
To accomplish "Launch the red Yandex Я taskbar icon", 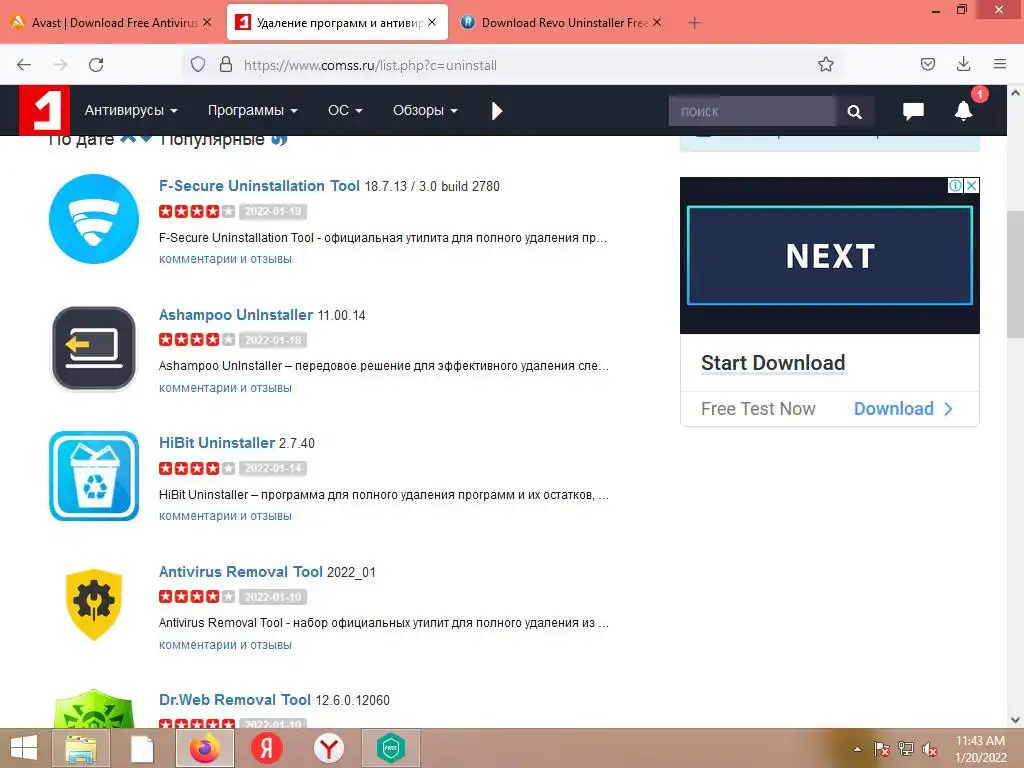I will 266,748.
